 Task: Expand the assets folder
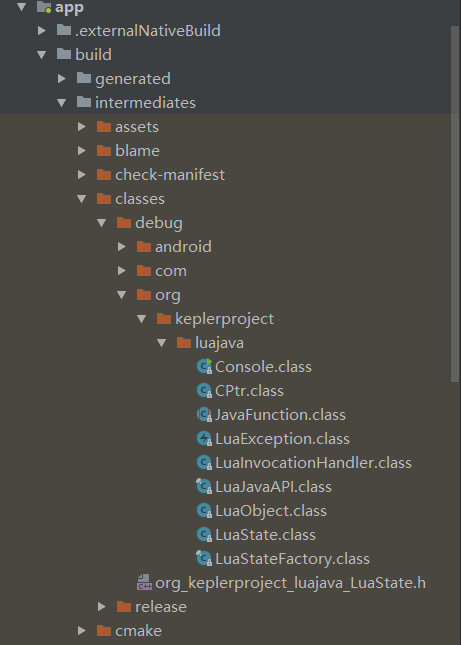(81, 126)
